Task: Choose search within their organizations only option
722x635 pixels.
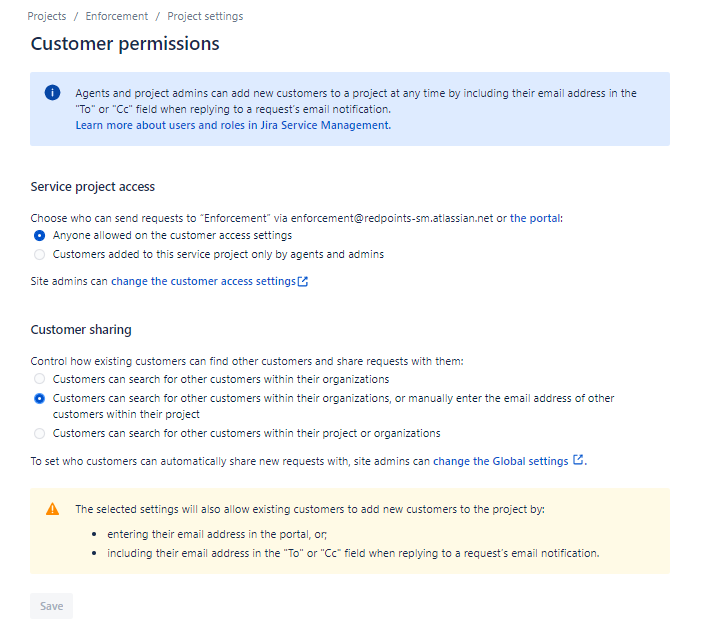Action: [x=40, y=379]
